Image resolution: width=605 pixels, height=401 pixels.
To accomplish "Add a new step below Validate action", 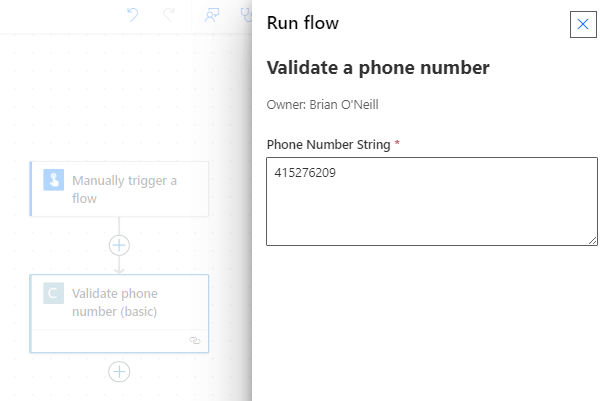I will click(119, 371).
